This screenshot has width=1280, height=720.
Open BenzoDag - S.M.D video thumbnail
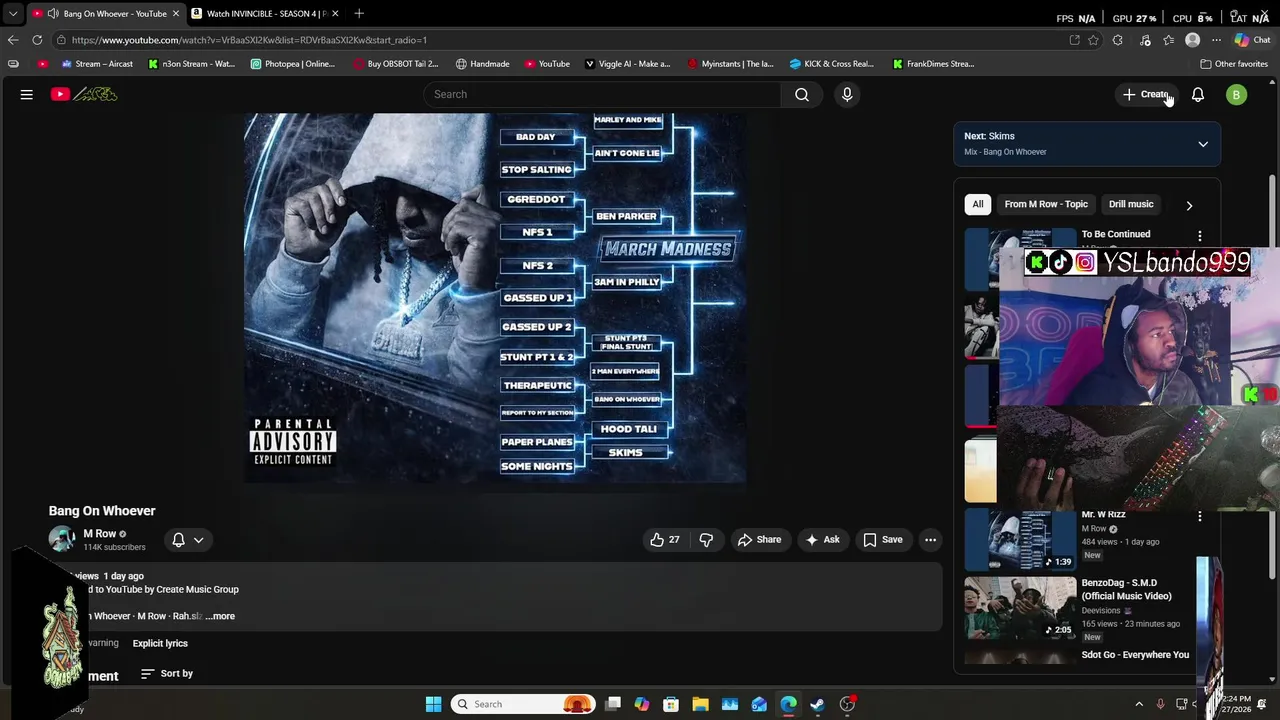tap(1020, 607)
